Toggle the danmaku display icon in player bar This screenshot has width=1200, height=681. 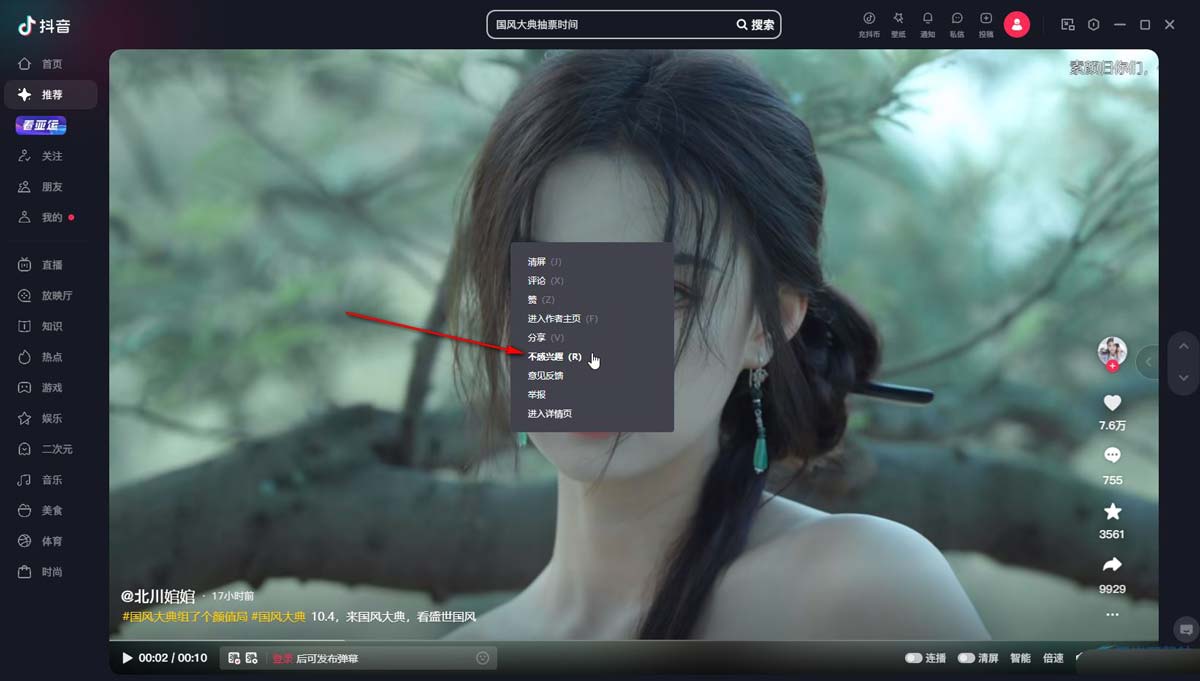click(x=234, y=658)
